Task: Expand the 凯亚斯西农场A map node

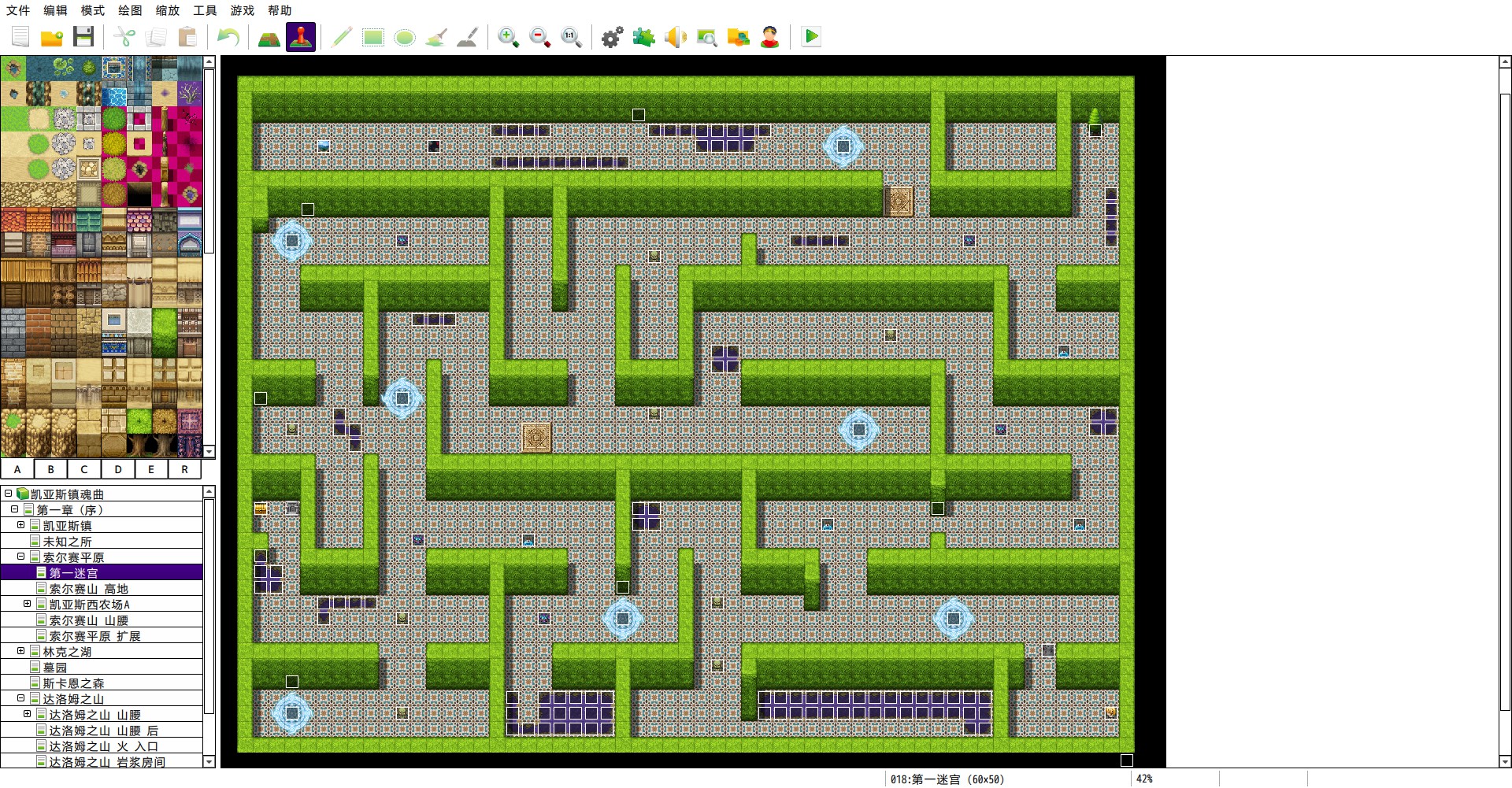Action: click(x=28, y=604)
